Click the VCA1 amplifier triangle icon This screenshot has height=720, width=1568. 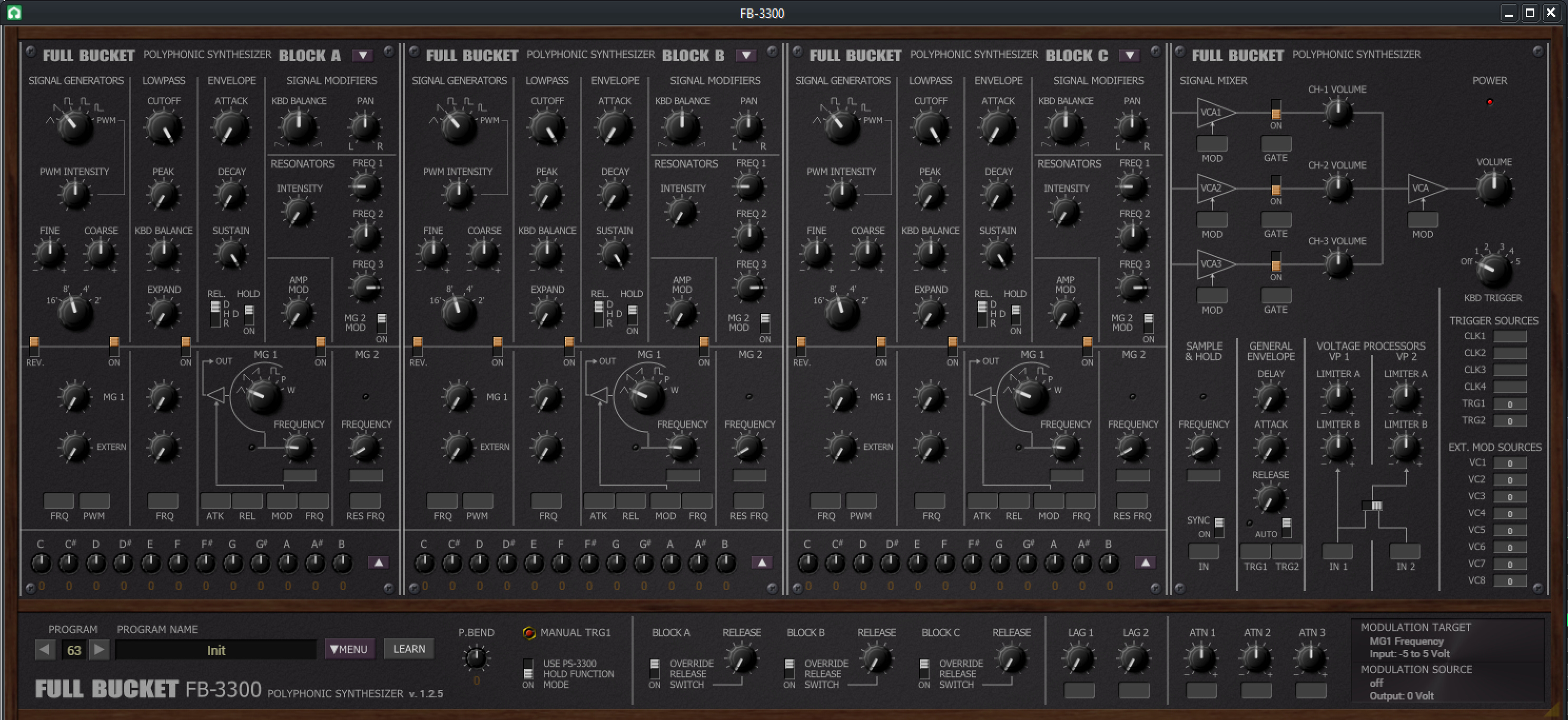(x=1214, y=113)
